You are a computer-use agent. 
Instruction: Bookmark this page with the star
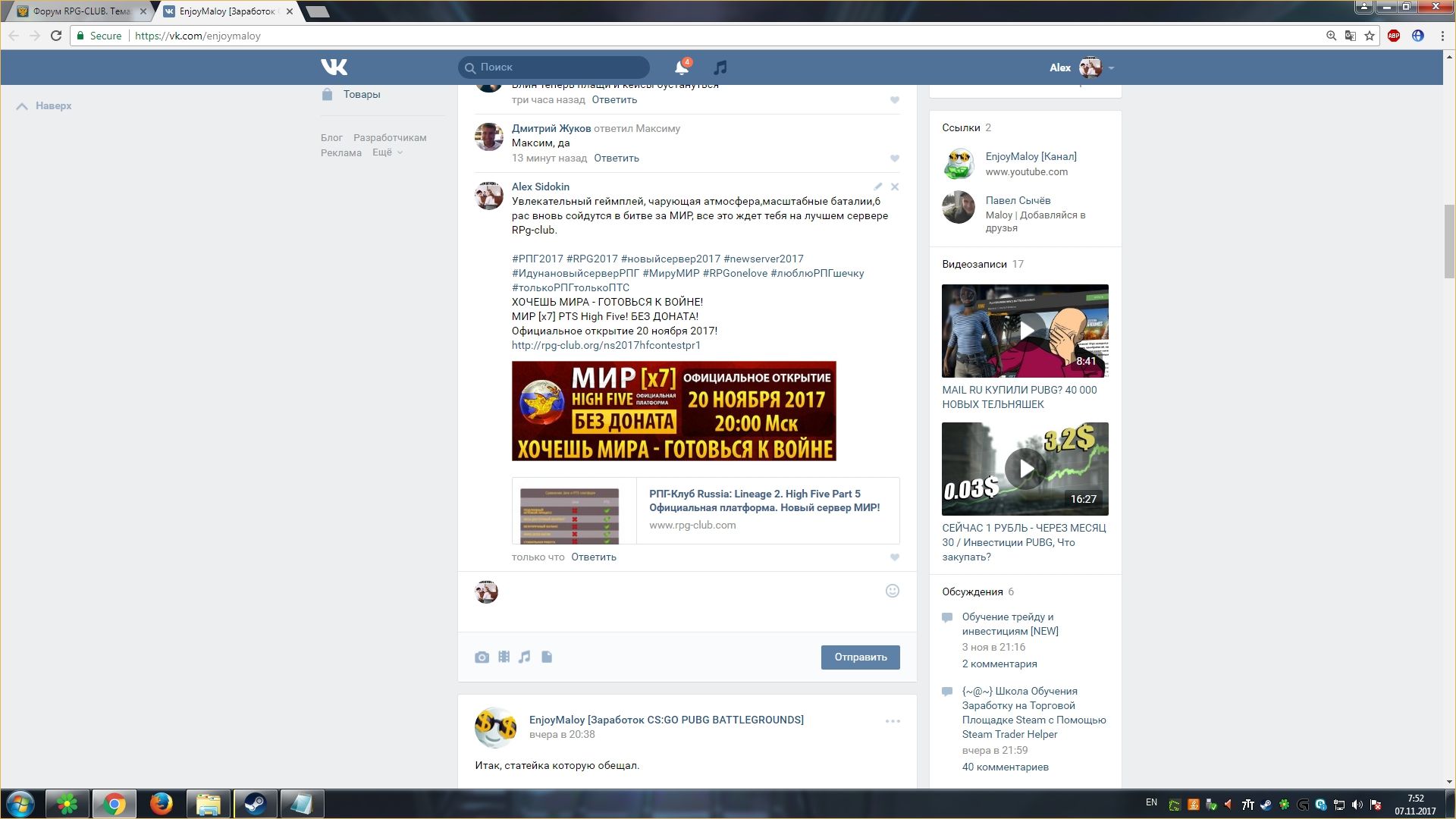[1370, 36]
